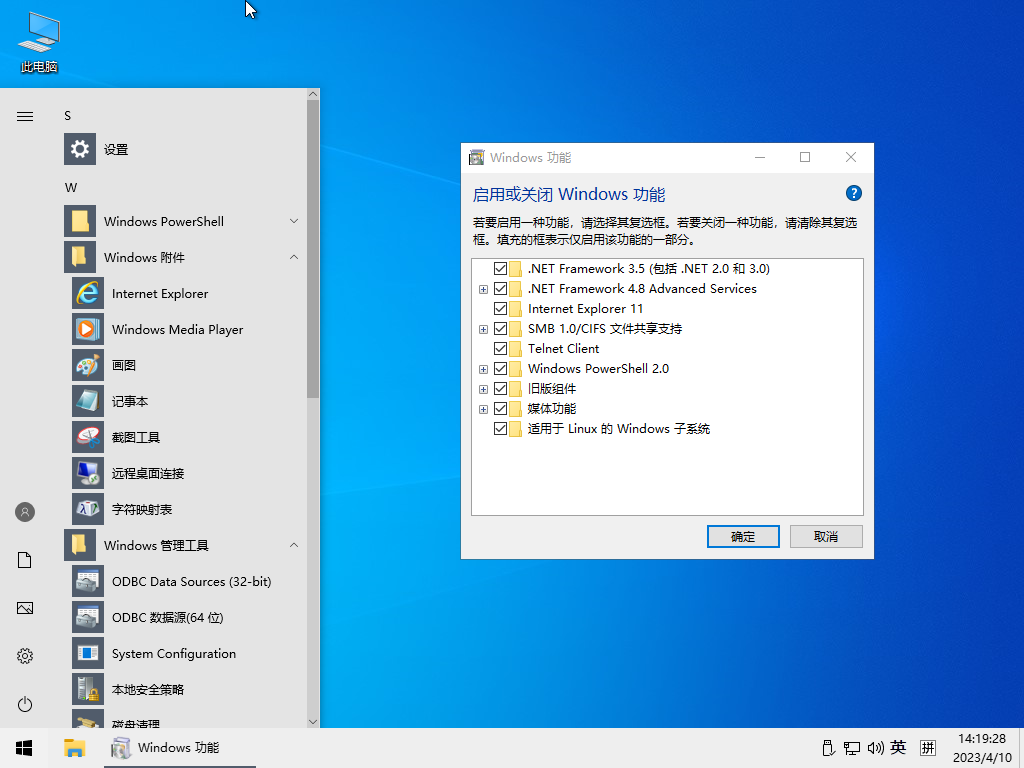Select Internet Explorer 11 feature label
The image size is (1024, 768).
pos(585,309)
